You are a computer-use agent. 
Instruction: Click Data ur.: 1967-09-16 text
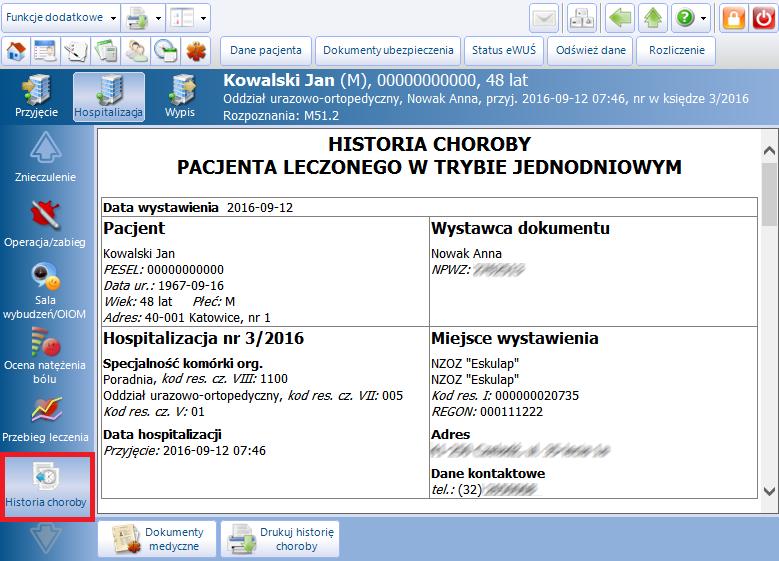click(x=163, y=286)
